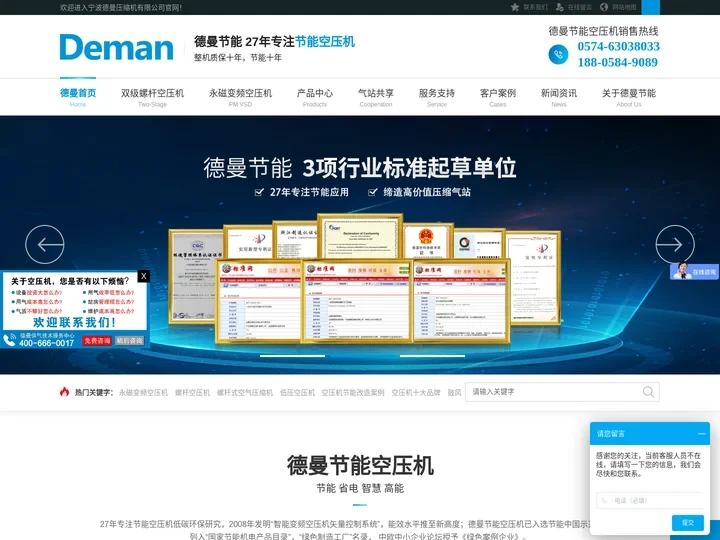Open the 新闻资讯 News menu

coord(559,97)
